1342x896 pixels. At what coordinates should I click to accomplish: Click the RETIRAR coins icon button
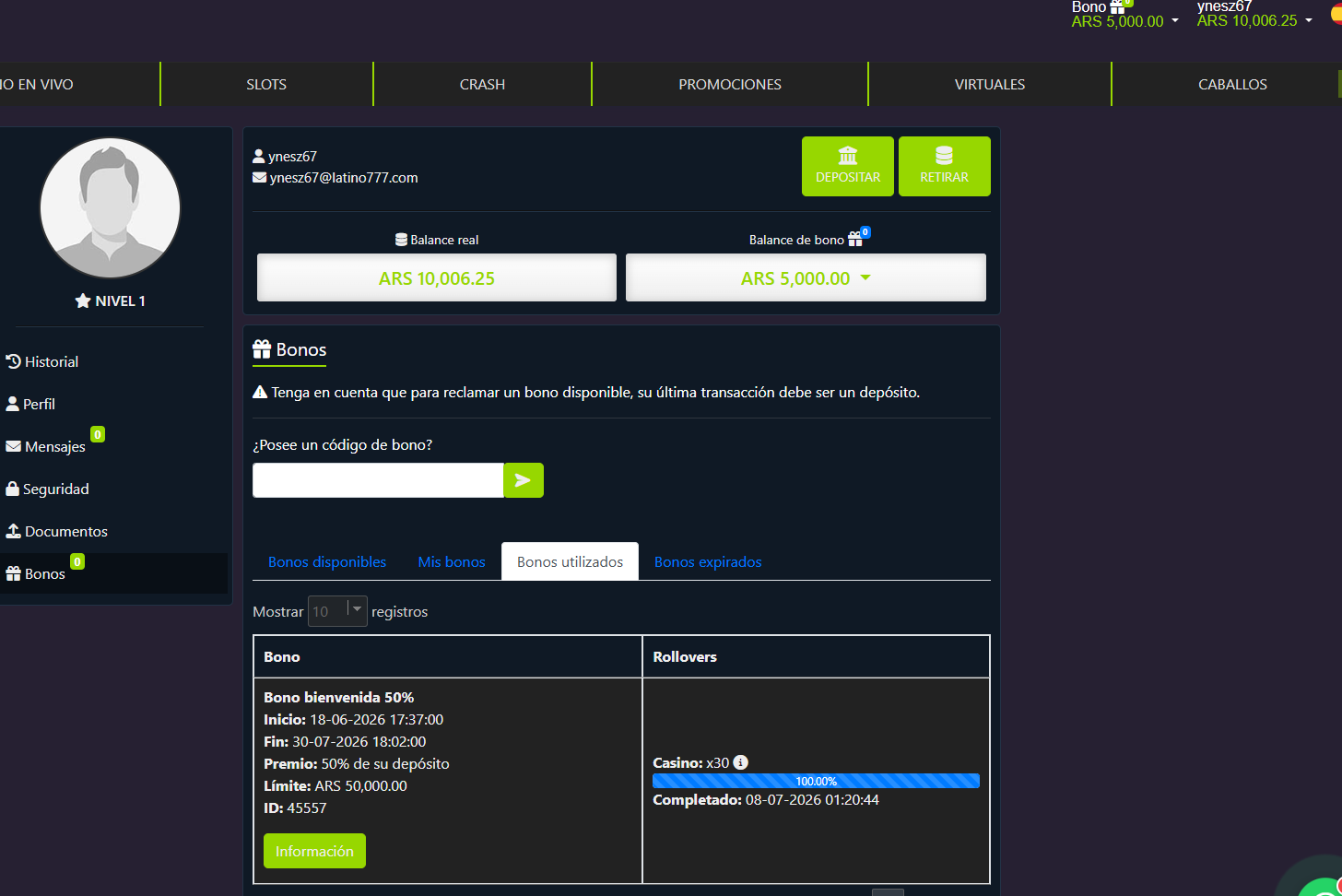tap(944, 166)
